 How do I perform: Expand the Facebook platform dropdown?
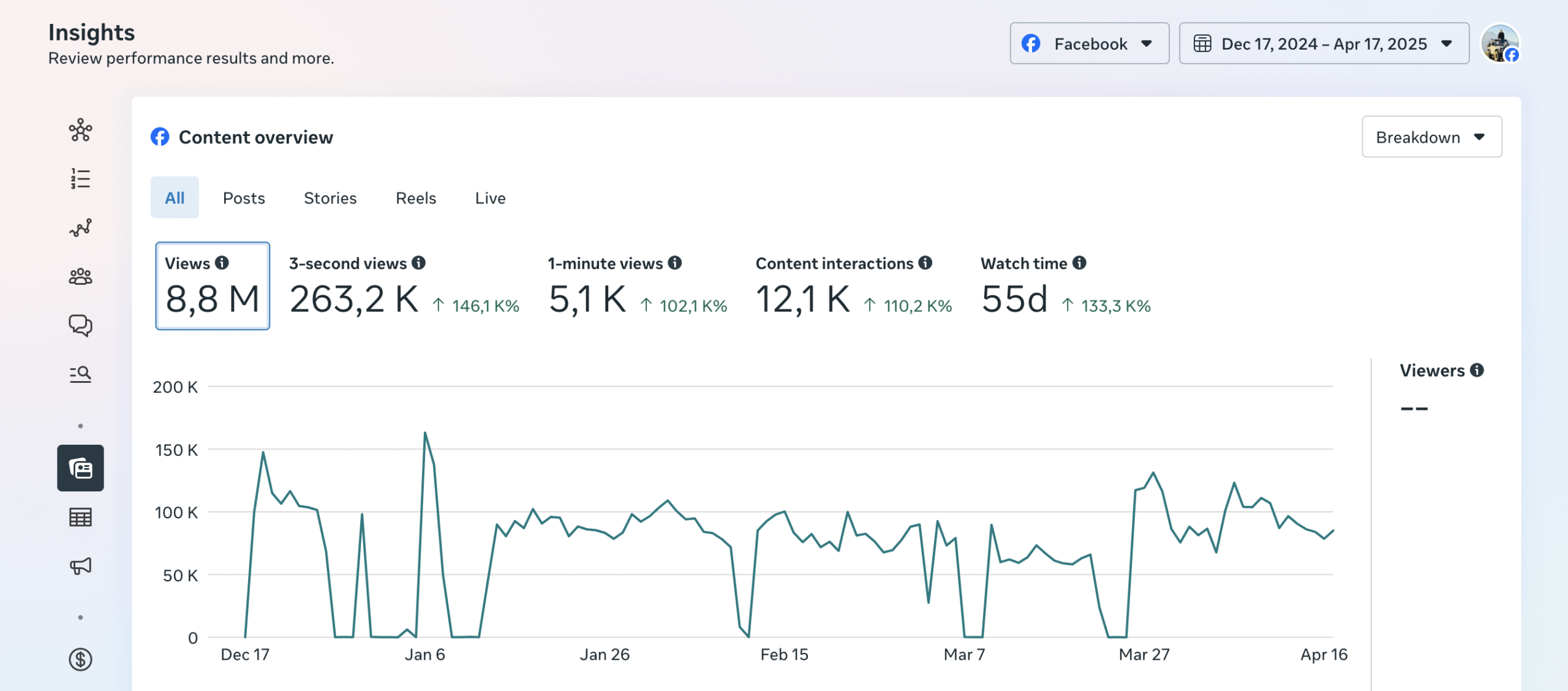[x=1089, y=43]
